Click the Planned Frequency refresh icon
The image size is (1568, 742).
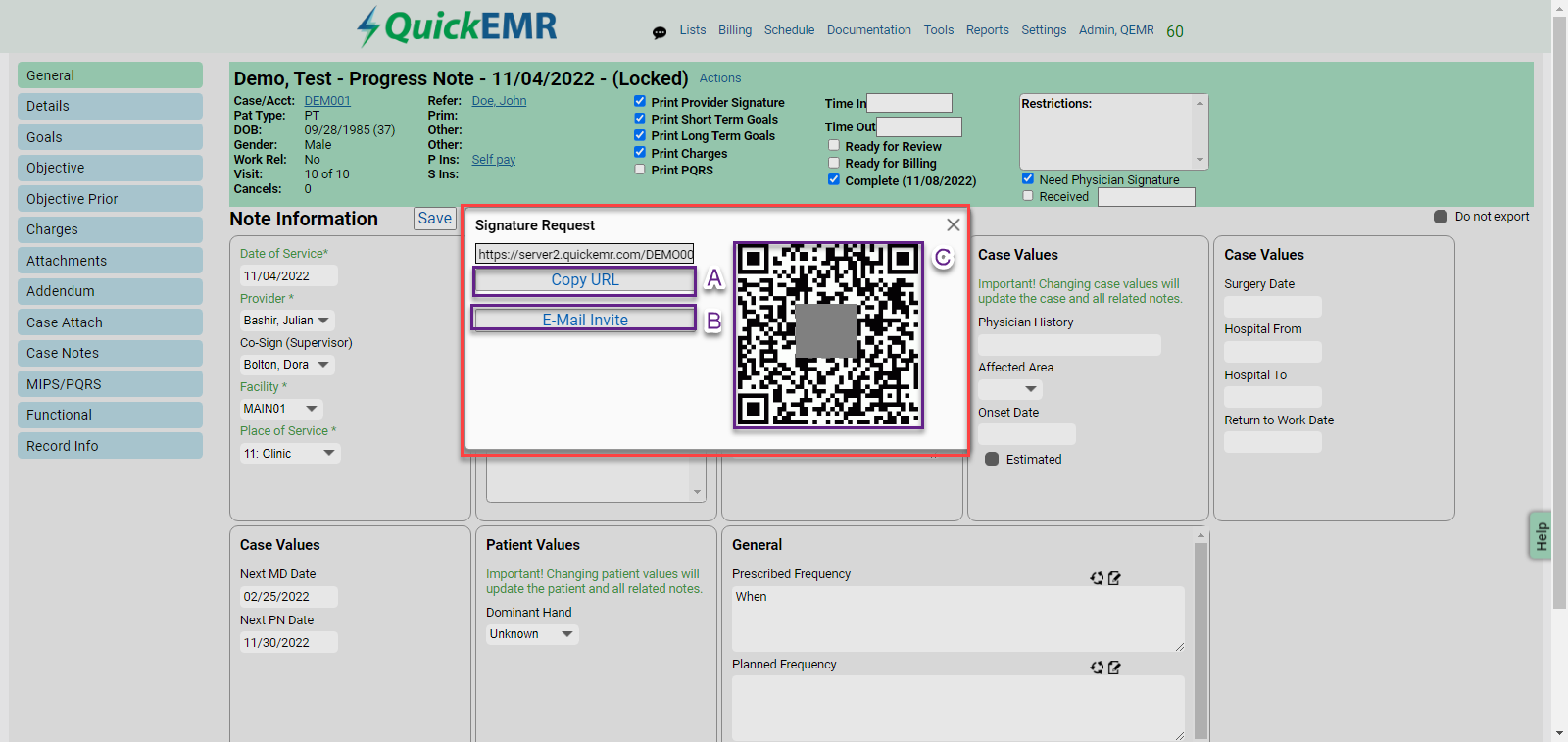click(x=1097, y=668)
